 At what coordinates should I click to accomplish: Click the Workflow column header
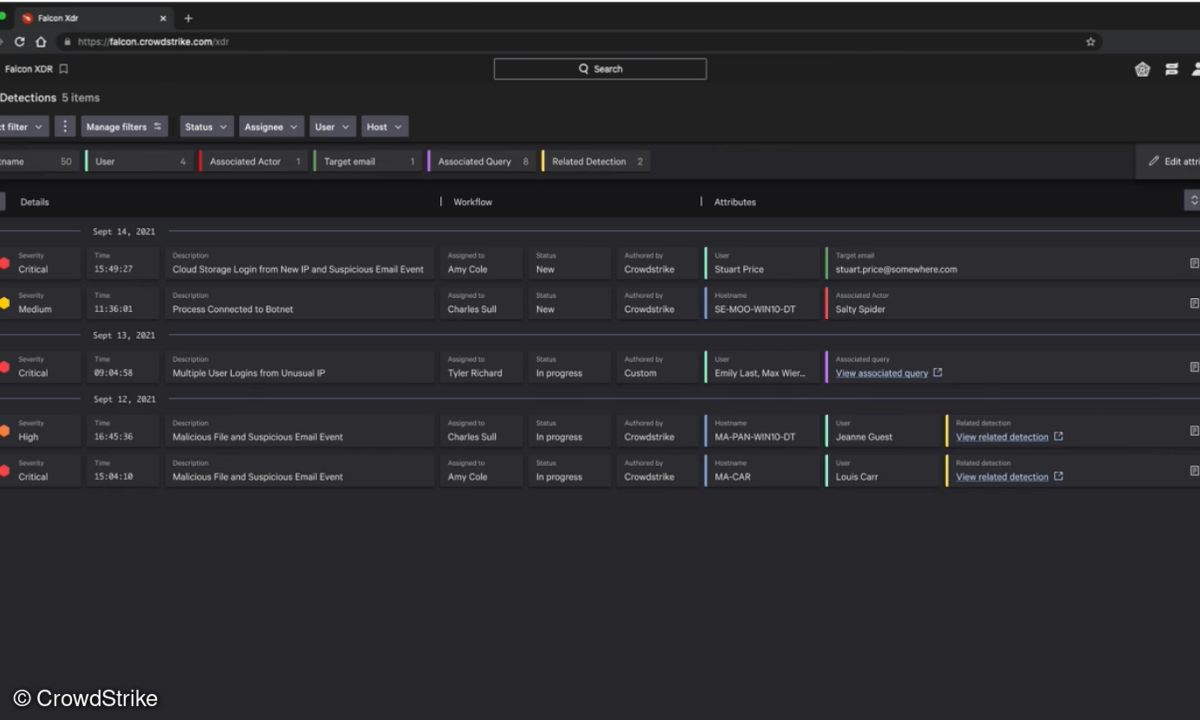click(473, 202)
